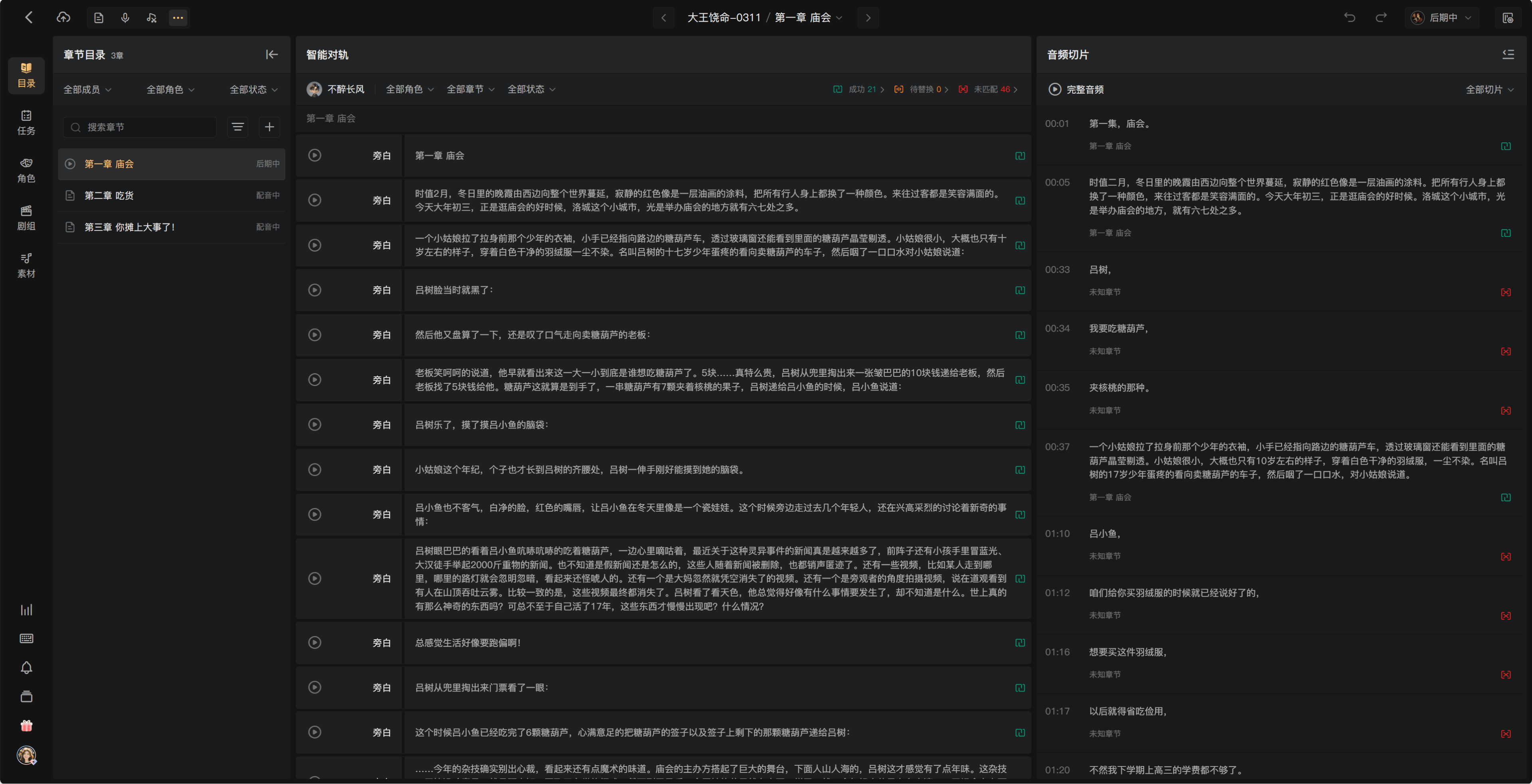Open the 任务 sidebar section
The image size is (1532, 784).
(x=26, y=122)
